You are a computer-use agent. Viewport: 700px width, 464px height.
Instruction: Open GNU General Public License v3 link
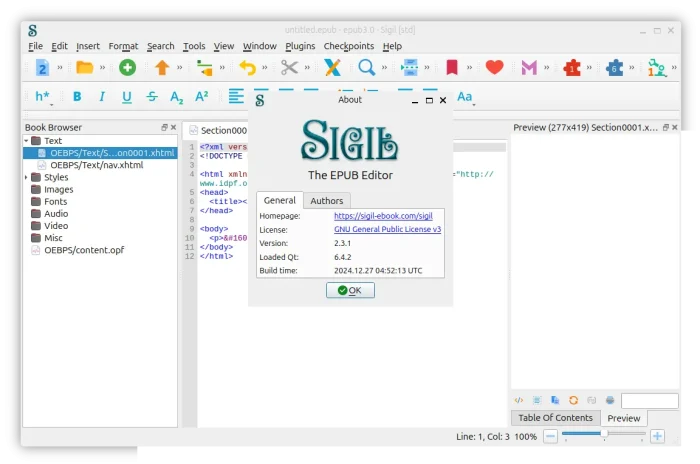pos(387,229)
